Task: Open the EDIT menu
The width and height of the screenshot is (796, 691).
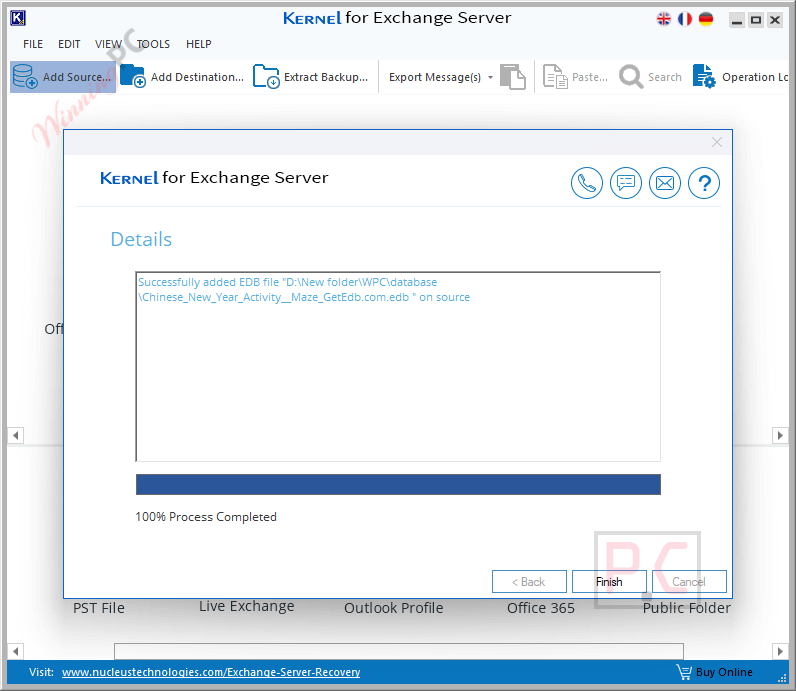Action: tap(69, 44)
